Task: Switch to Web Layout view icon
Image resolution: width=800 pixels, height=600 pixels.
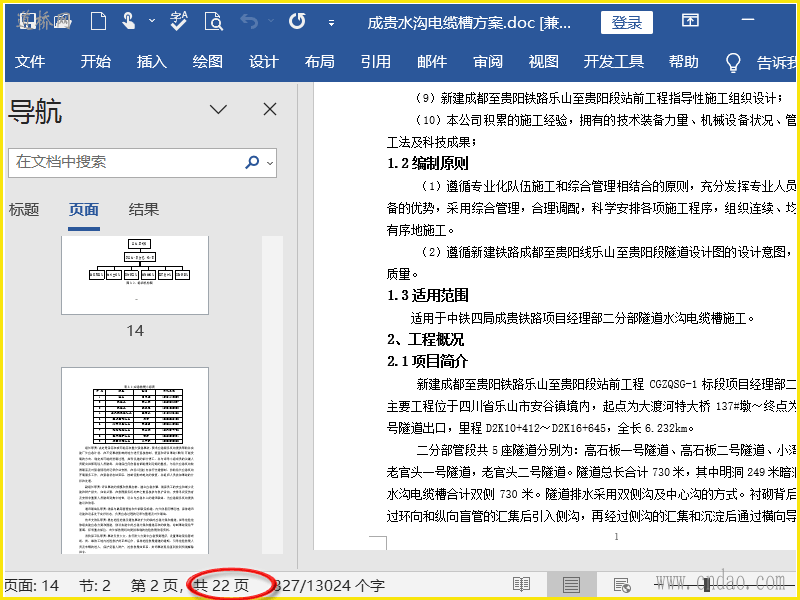Action: pyautogui.click(x=622, y=585)
